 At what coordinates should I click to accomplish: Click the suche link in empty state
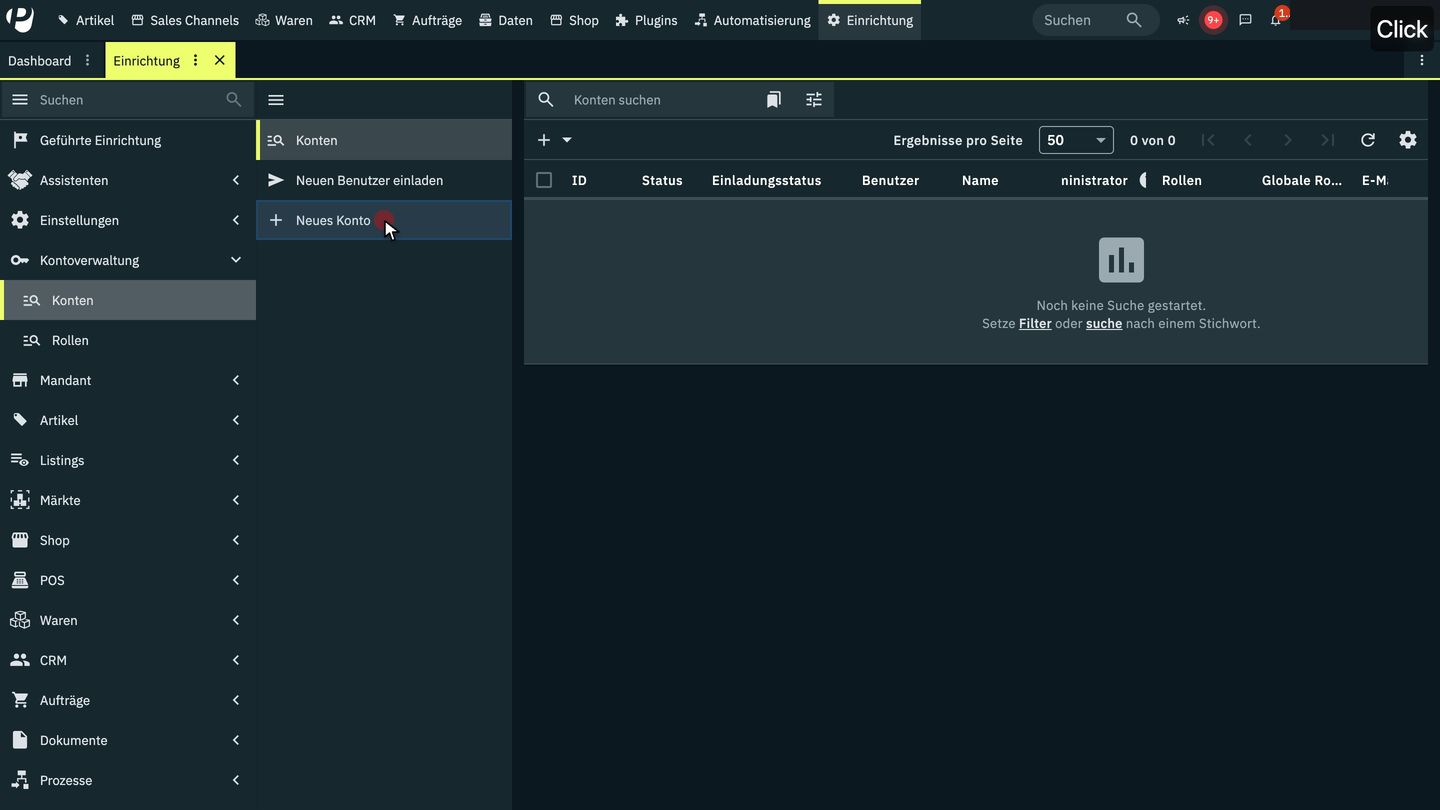coord(1104,324)
